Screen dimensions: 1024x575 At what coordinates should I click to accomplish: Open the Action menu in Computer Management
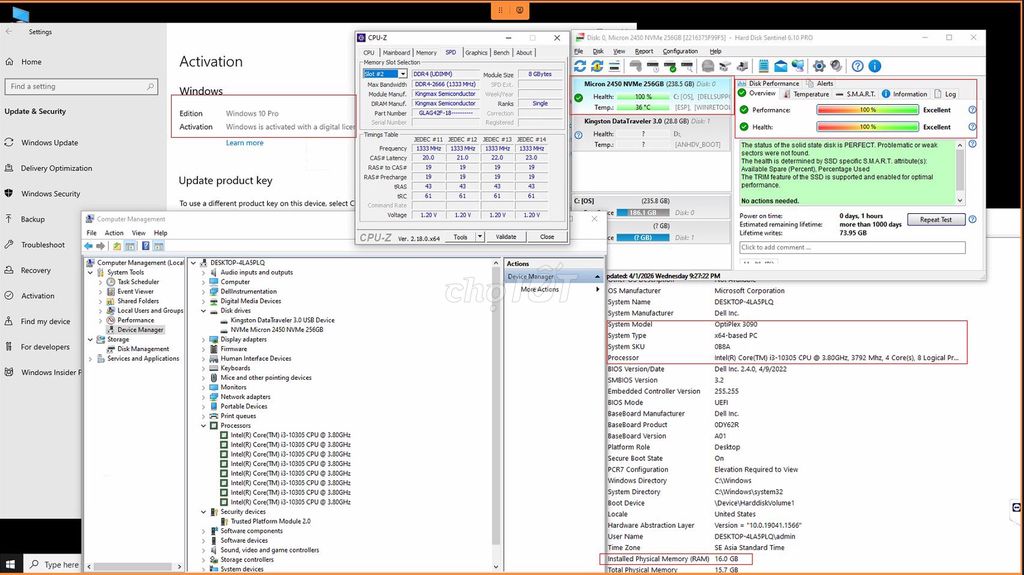point(114,233)
